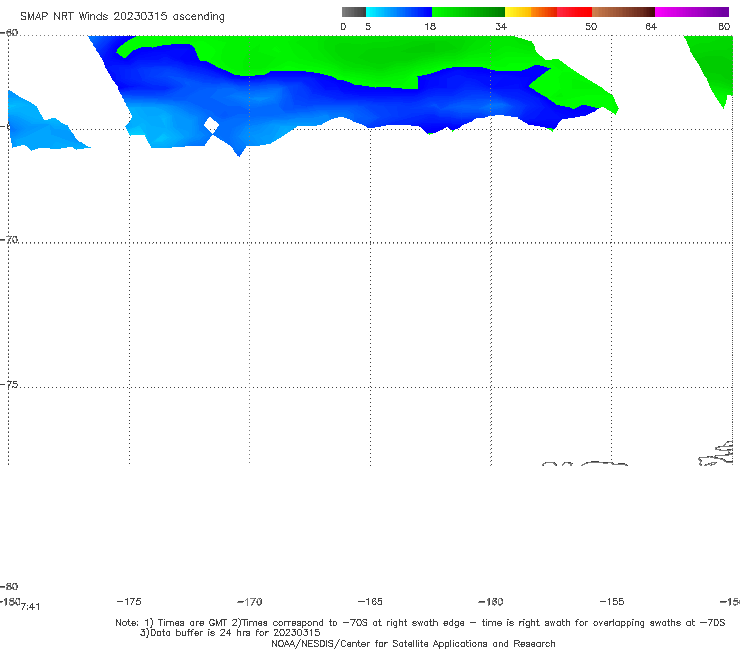Viewport: 740px width, 650px height.
Task: Click the longitude label '-165'
Action: coord(370,601)
